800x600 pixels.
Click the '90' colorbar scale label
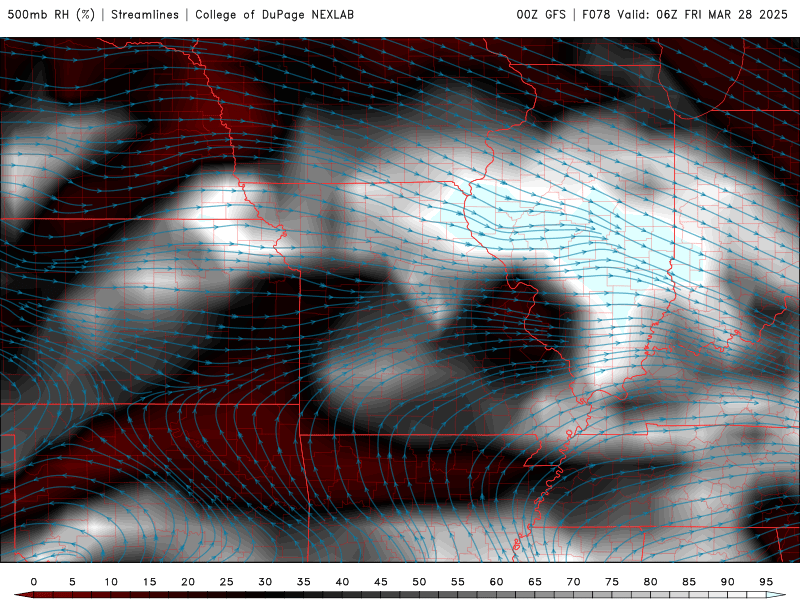728,582
